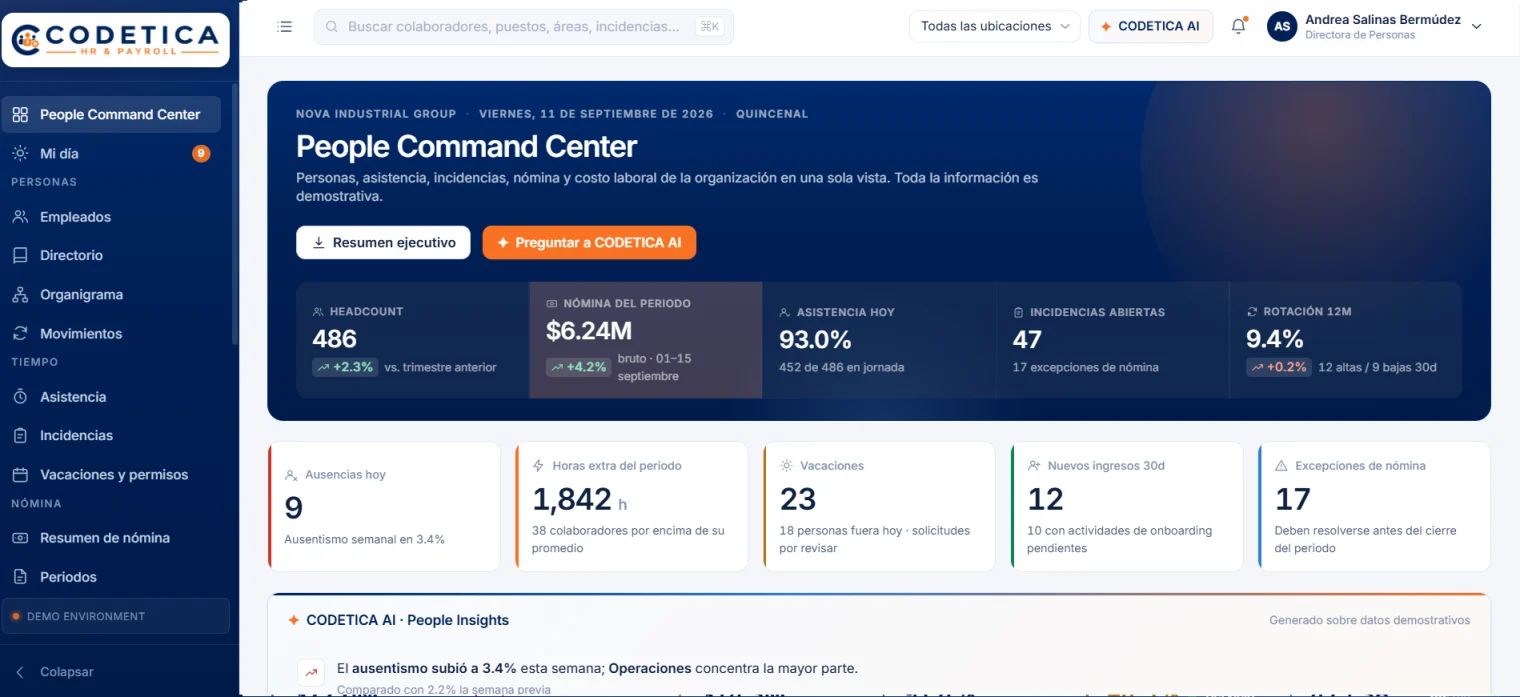
Task: Go to Mi día
Action: coord(111,154)
